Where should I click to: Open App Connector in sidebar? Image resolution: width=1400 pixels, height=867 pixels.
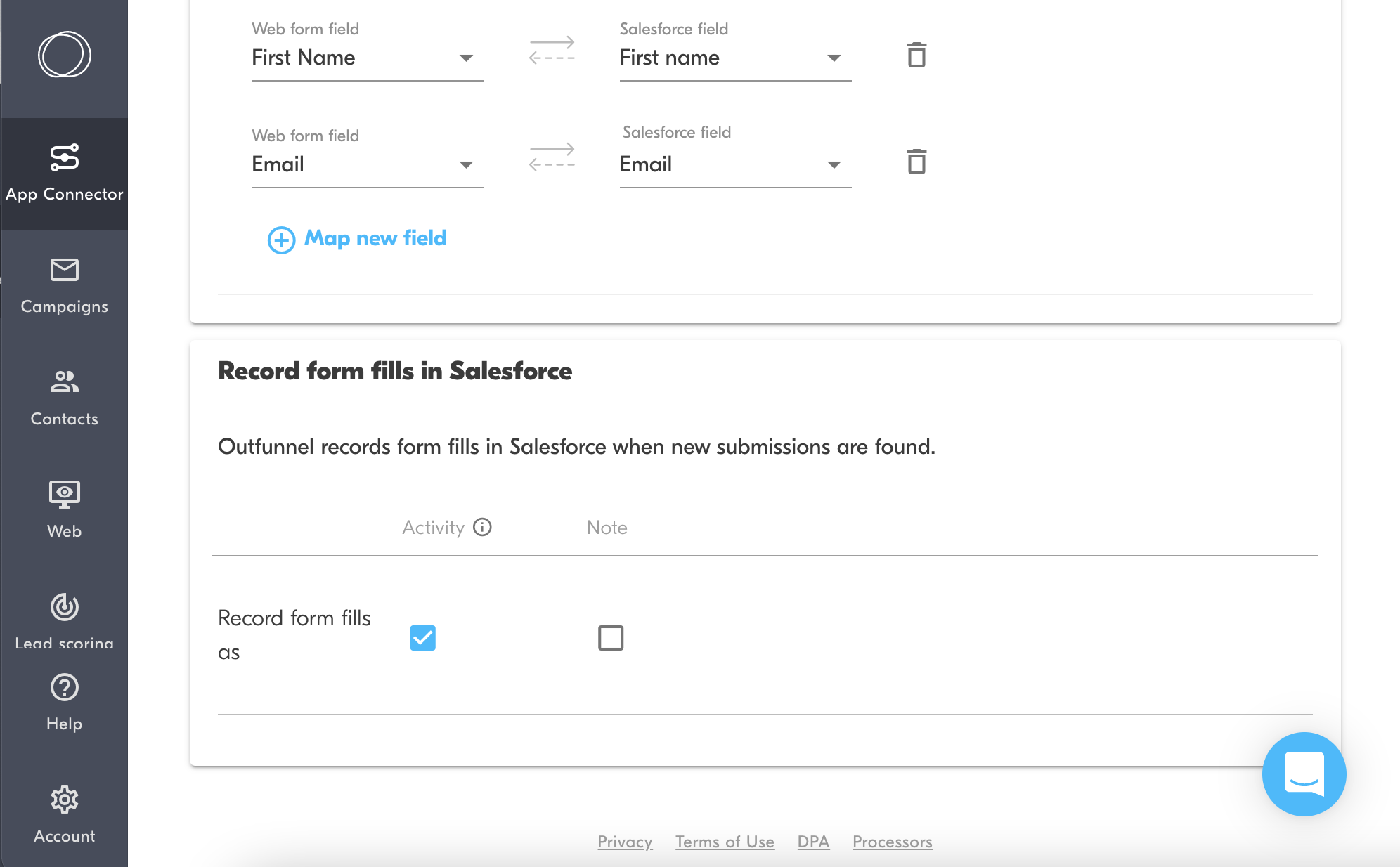tap(64, 173)
